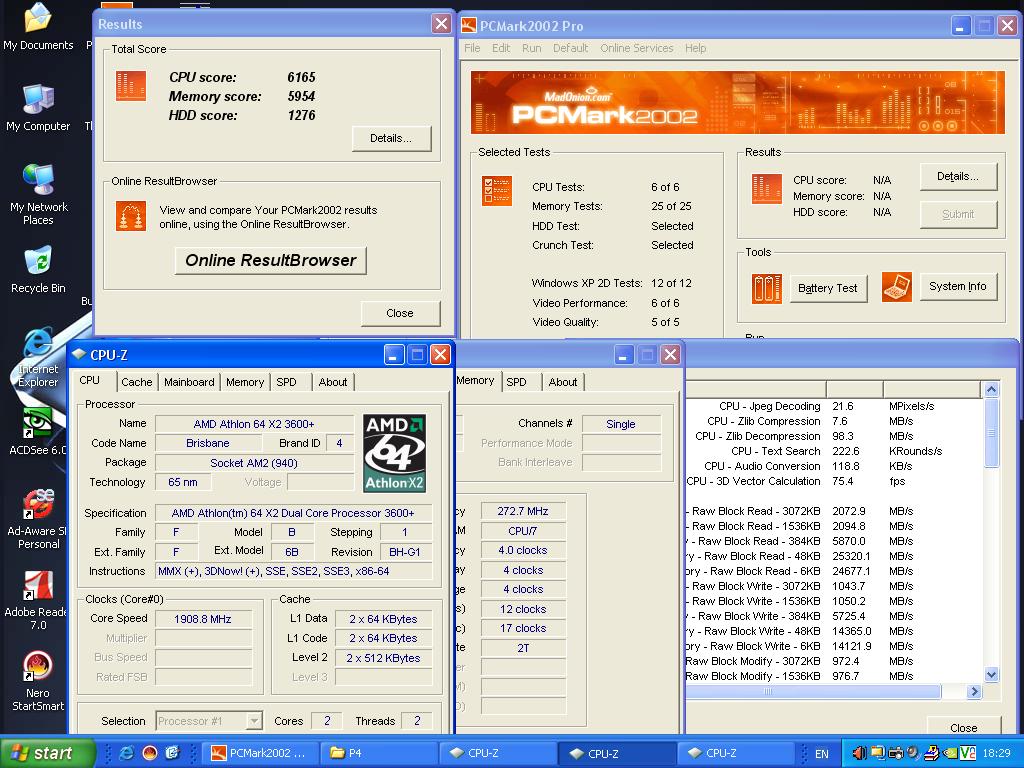Image resolution: width=1024 pixels, height=768 pixels.
Task: Click CPU - Jpeg Decoding result row
Action: (833, 406)
